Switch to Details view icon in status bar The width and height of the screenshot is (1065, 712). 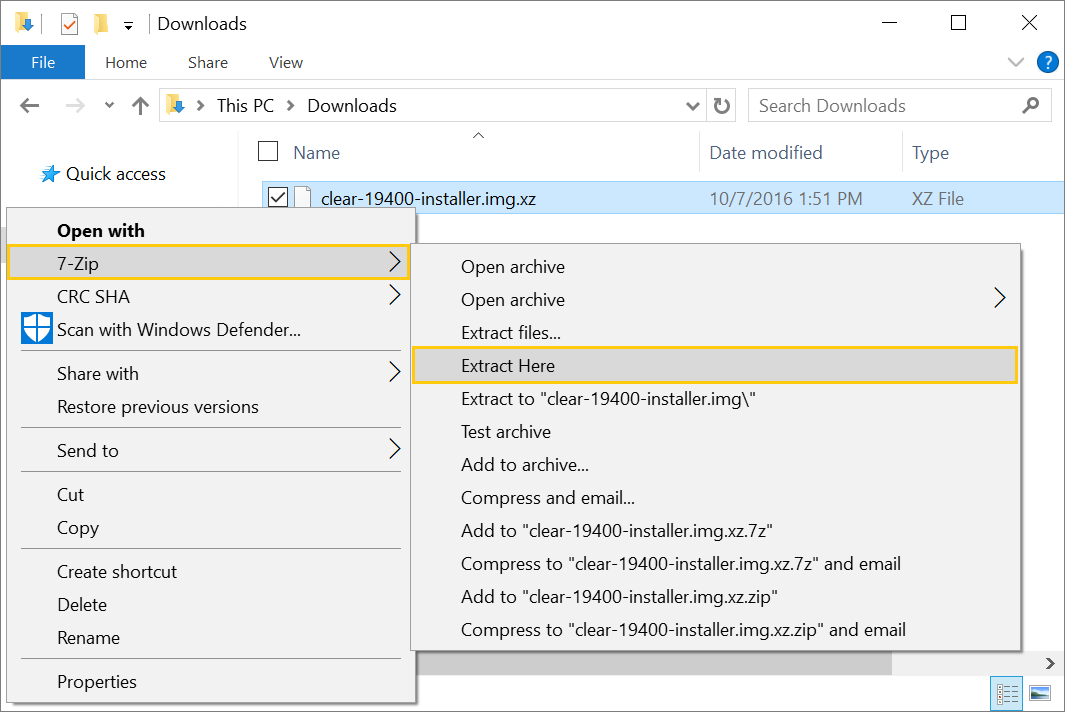[1007, 694]
